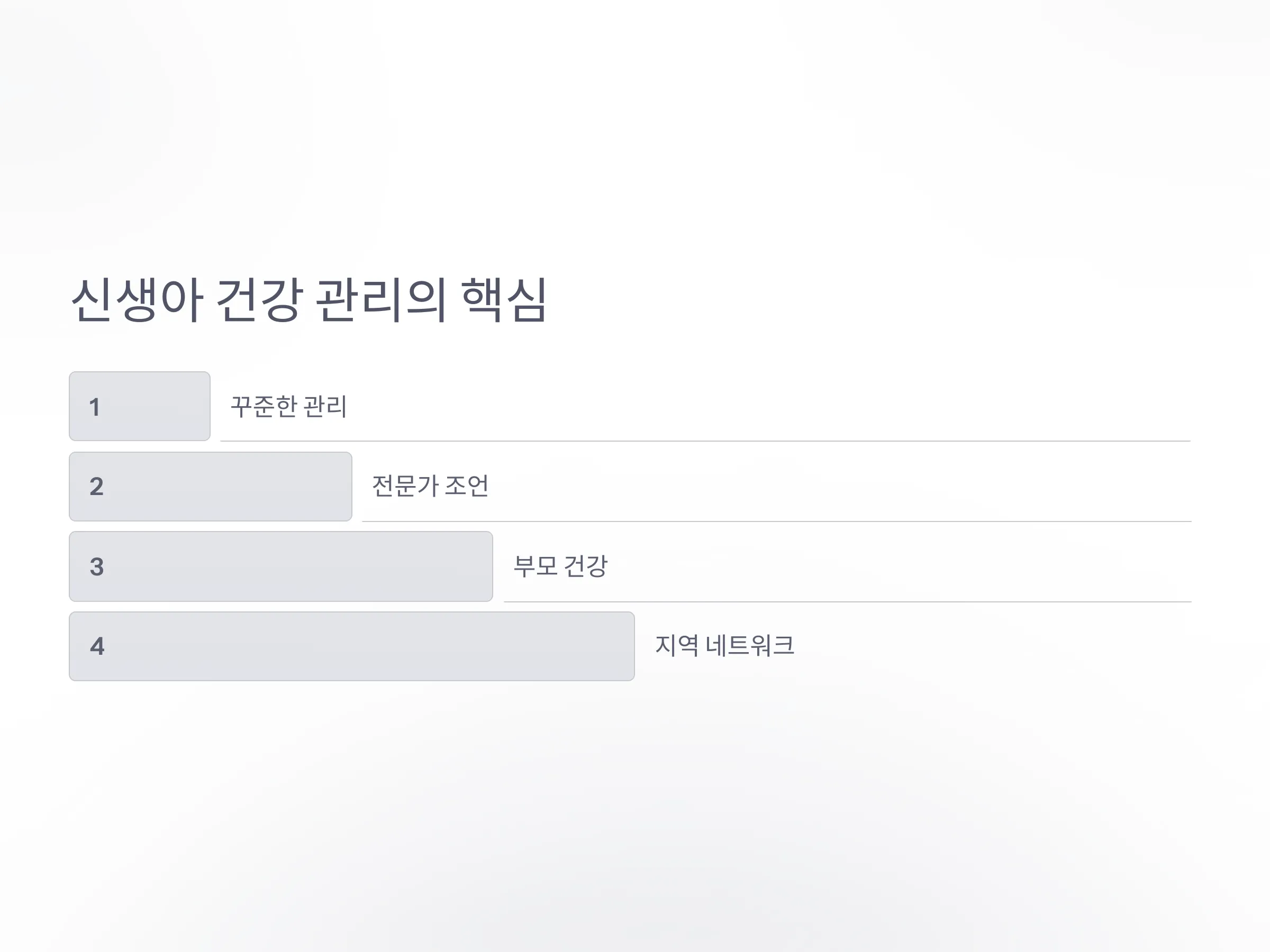Screen dimensions: 1270x952
Task: Select the numbered box labeled 1
Action: tap(140, 406)
